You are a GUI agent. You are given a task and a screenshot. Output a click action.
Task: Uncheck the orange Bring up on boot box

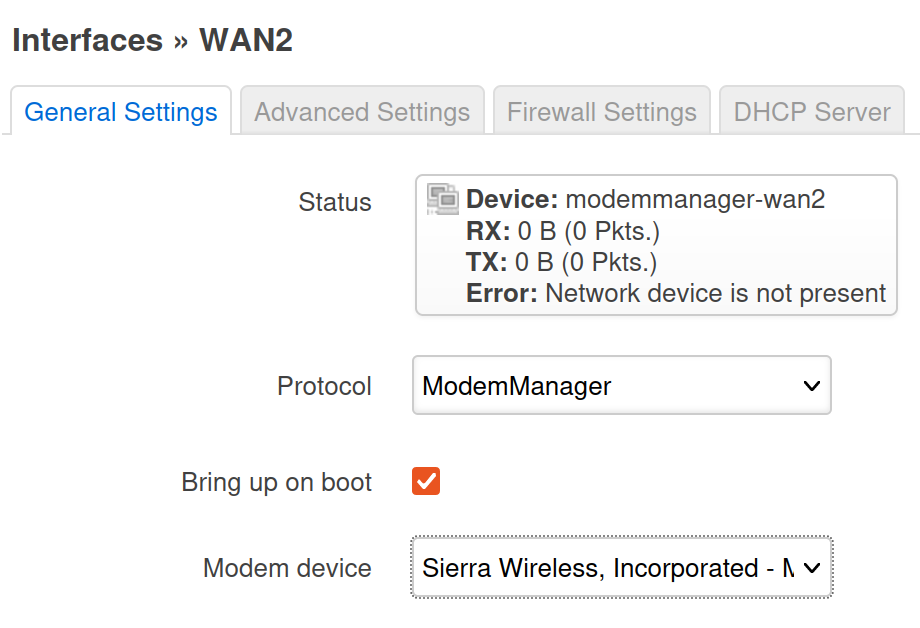(424, 481)
